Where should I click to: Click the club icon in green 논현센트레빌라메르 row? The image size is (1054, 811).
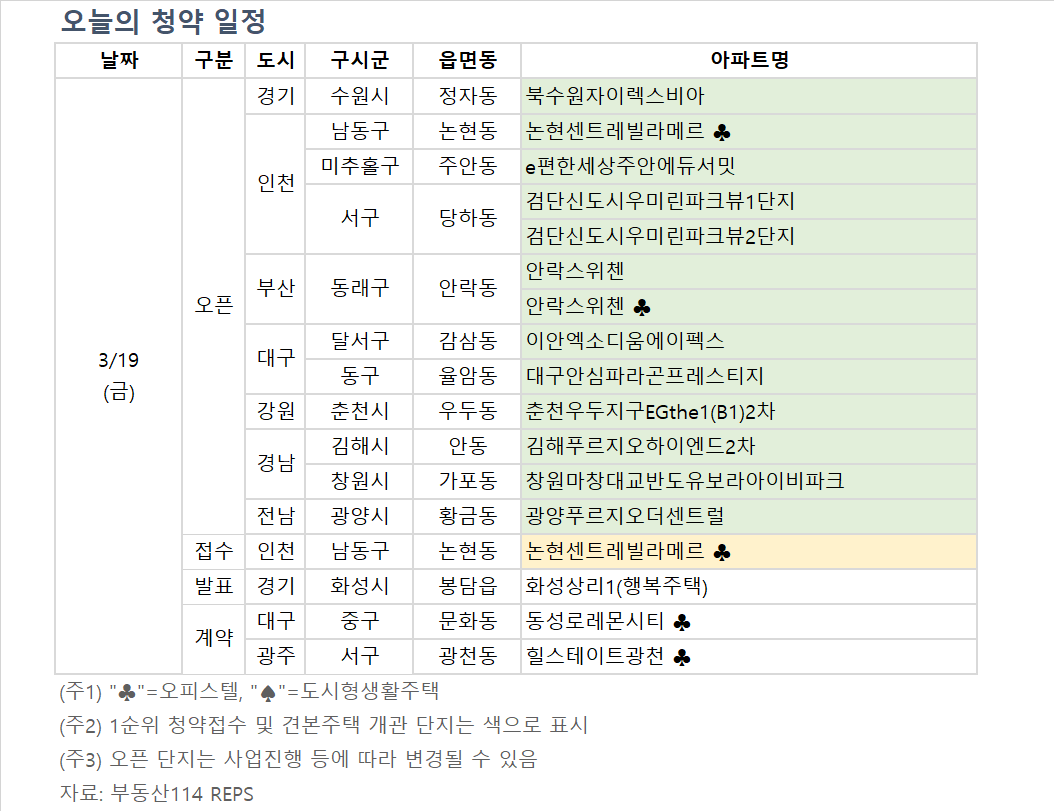point(724,132)
